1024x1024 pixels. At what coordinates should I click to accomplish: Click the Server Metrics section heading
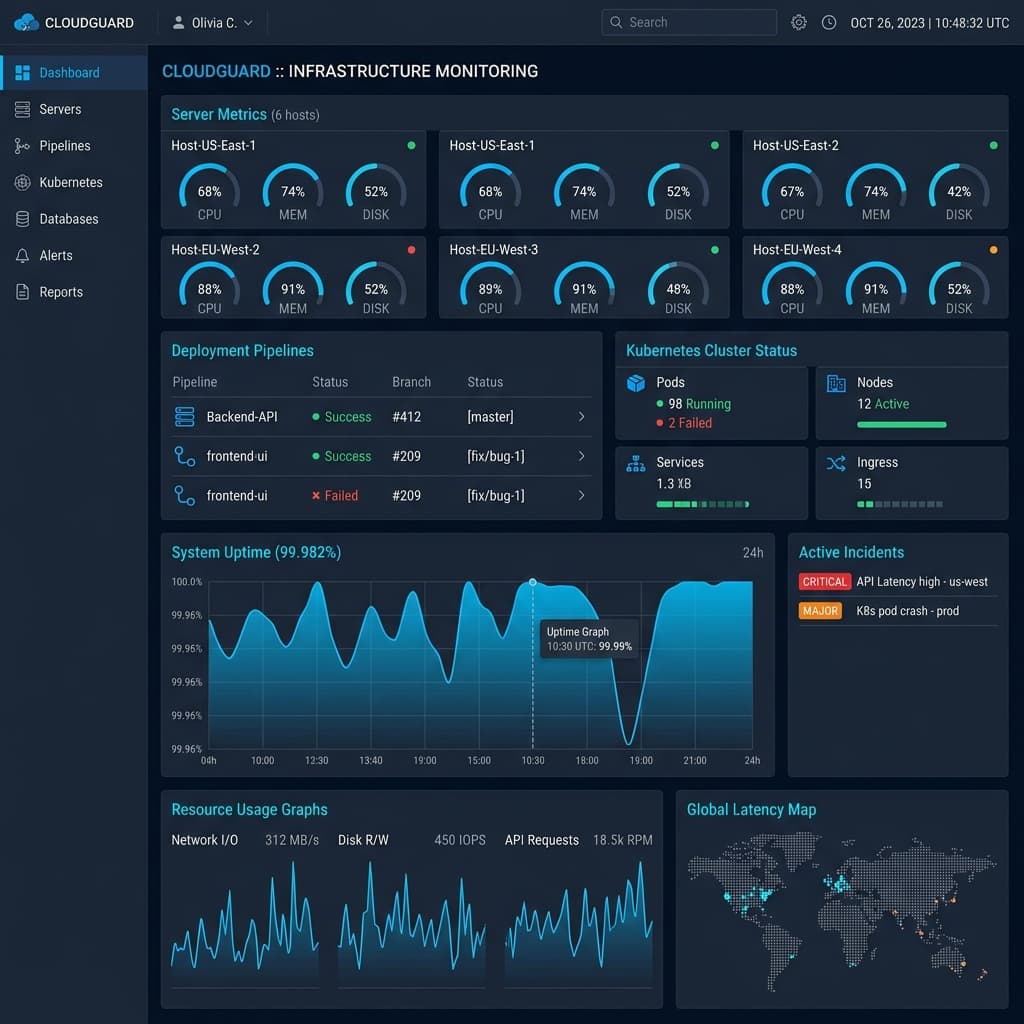219,114
